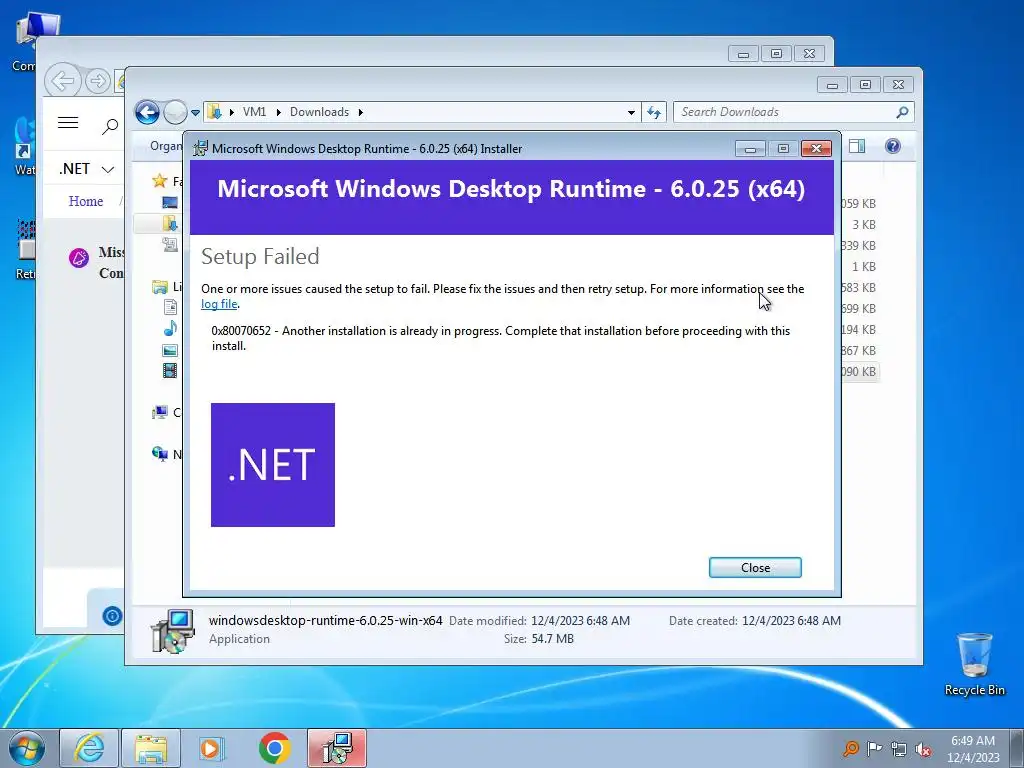Open the Organize menu in explorer toolbar
Screen dimensions: 1024x768
[166, 146]
